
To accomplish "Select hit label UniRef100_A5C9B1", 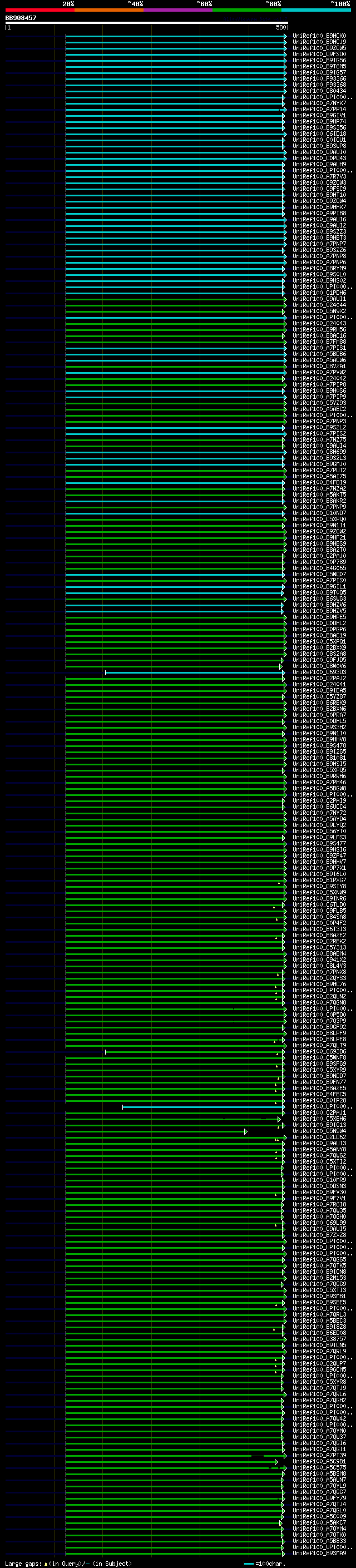I will pyautogui.click(x=319, y=1461).
